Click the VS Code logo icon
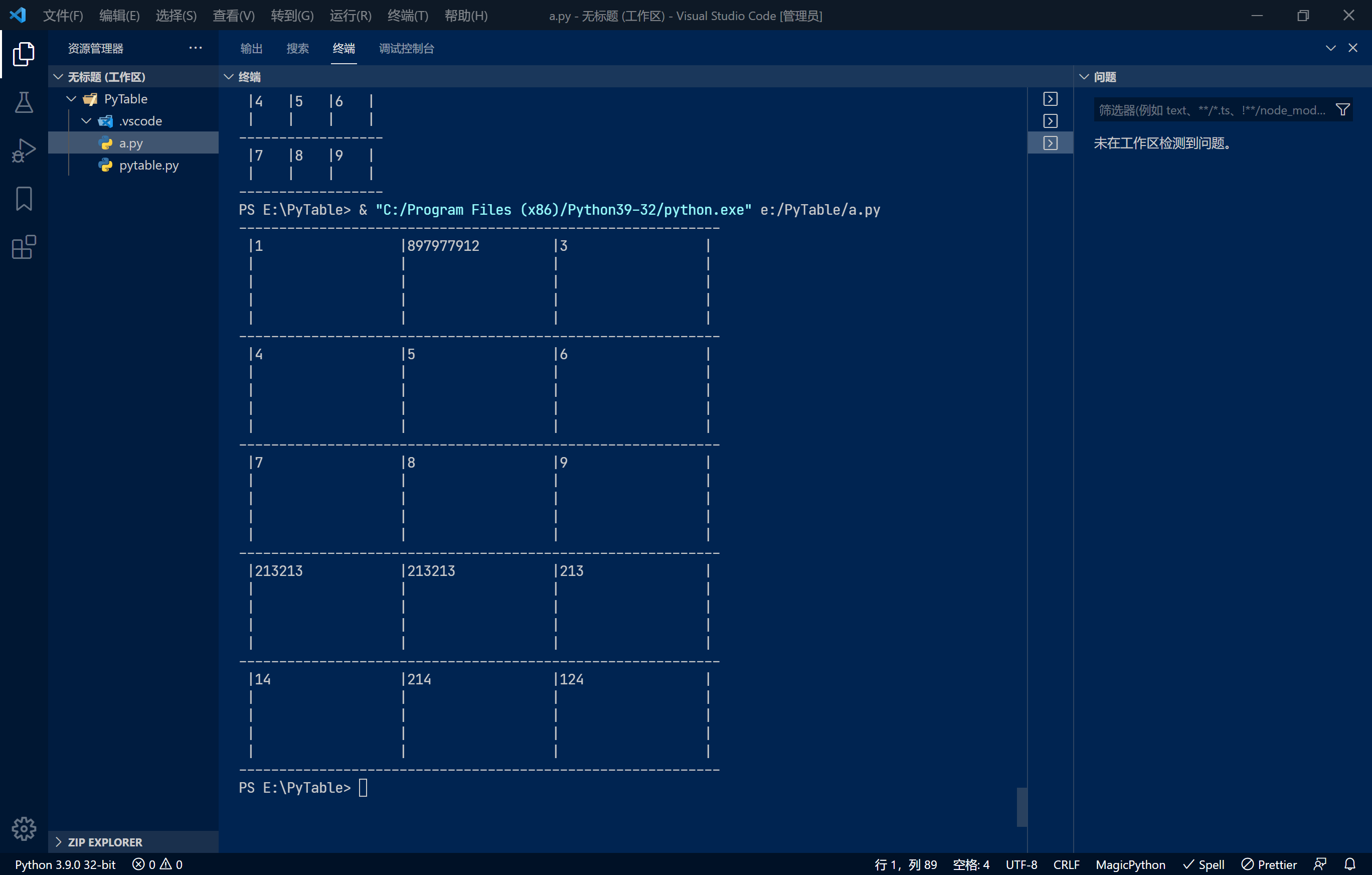Image resolution: width=1372 pixels, height=875 pixels. [x=18, y=16]
